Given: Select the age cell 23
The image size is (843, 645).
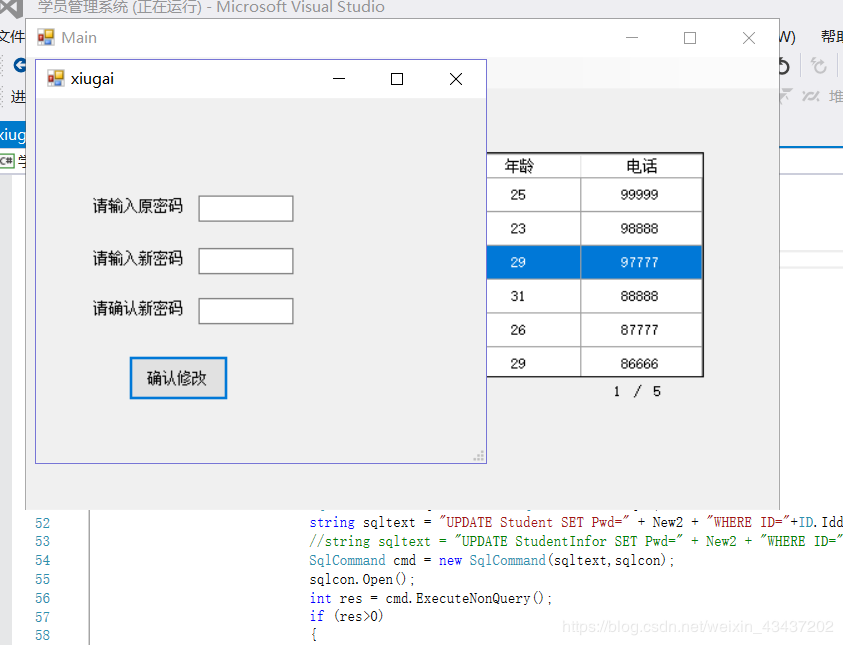Looking at the screenshot, I should point(533,228).
